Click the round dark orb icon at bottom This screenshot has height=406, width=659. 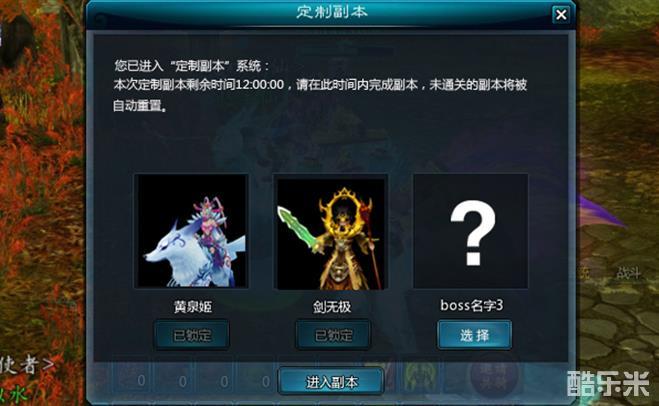(x=493, y=377)
